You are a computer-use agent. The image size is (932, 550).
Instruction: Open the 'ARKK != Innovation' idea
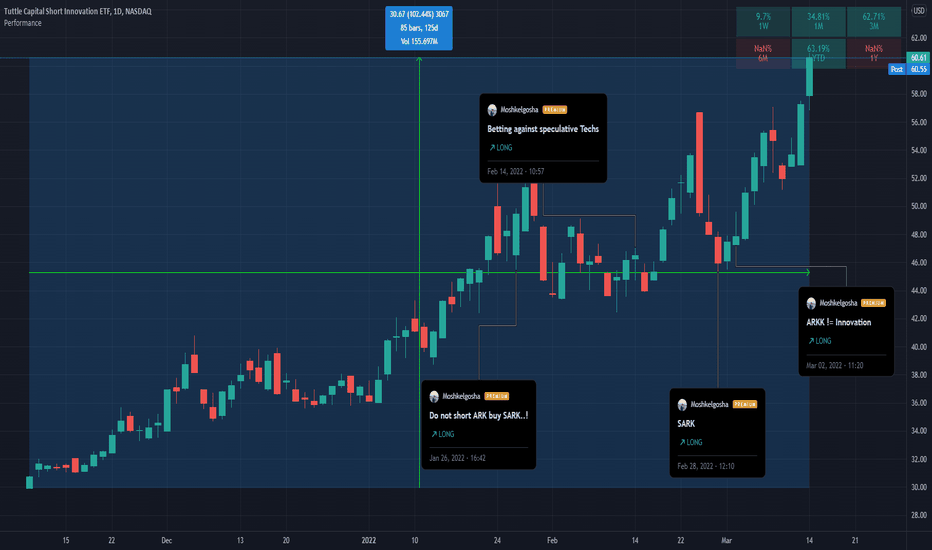[x=839, y=322]
